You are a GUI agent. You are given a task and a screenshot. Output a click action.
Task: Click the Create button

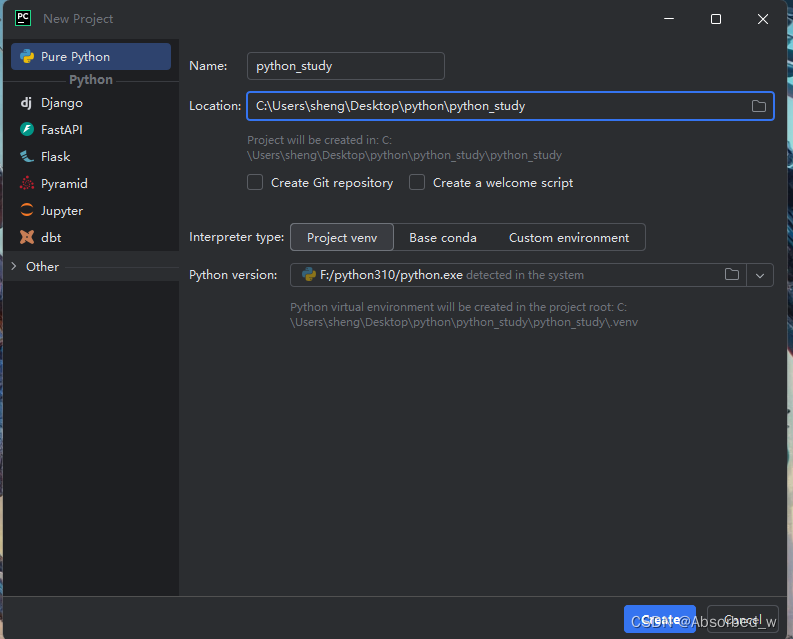pos(659,619)
